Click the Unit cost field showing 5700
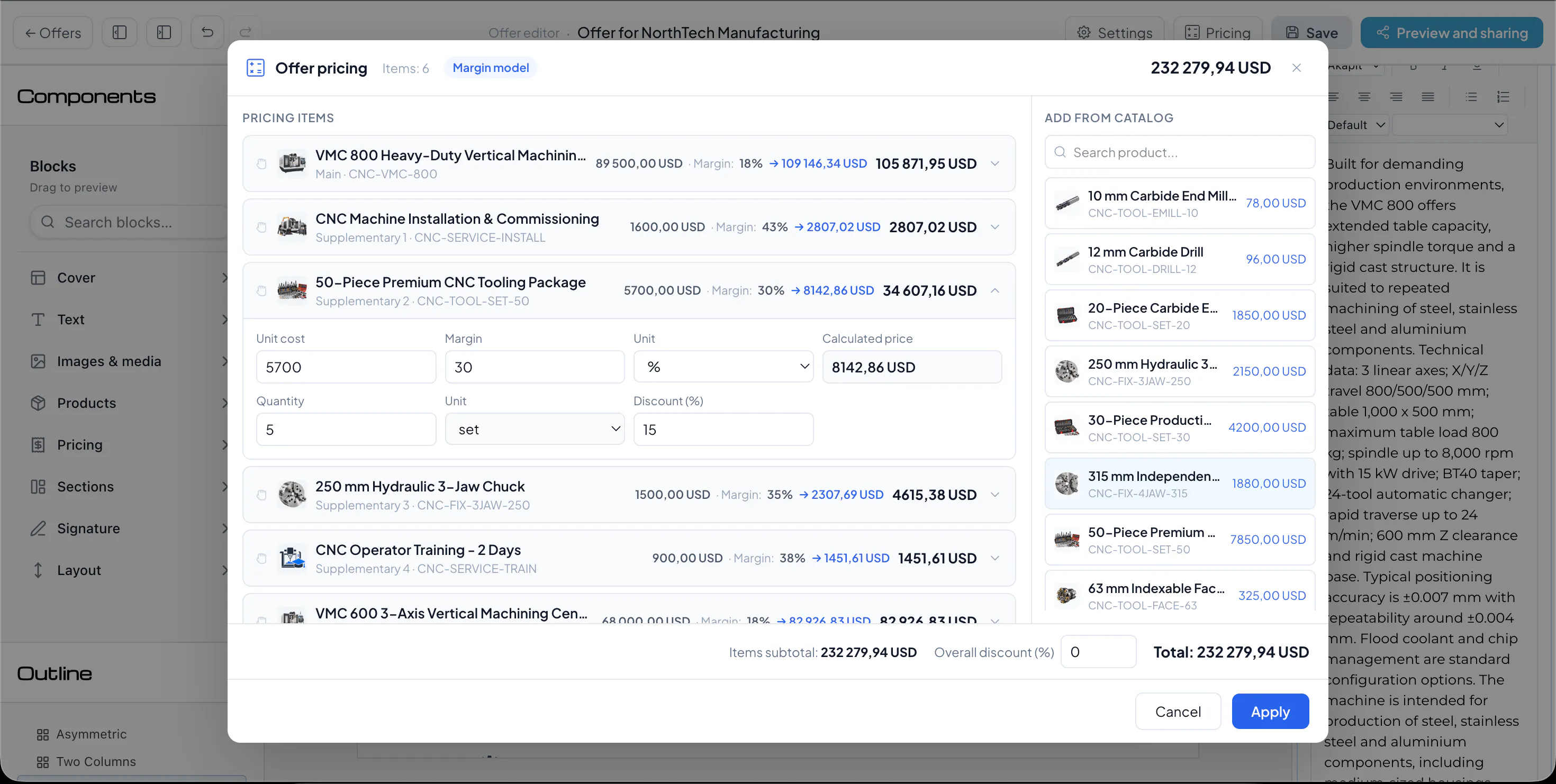 click(346, 367)
